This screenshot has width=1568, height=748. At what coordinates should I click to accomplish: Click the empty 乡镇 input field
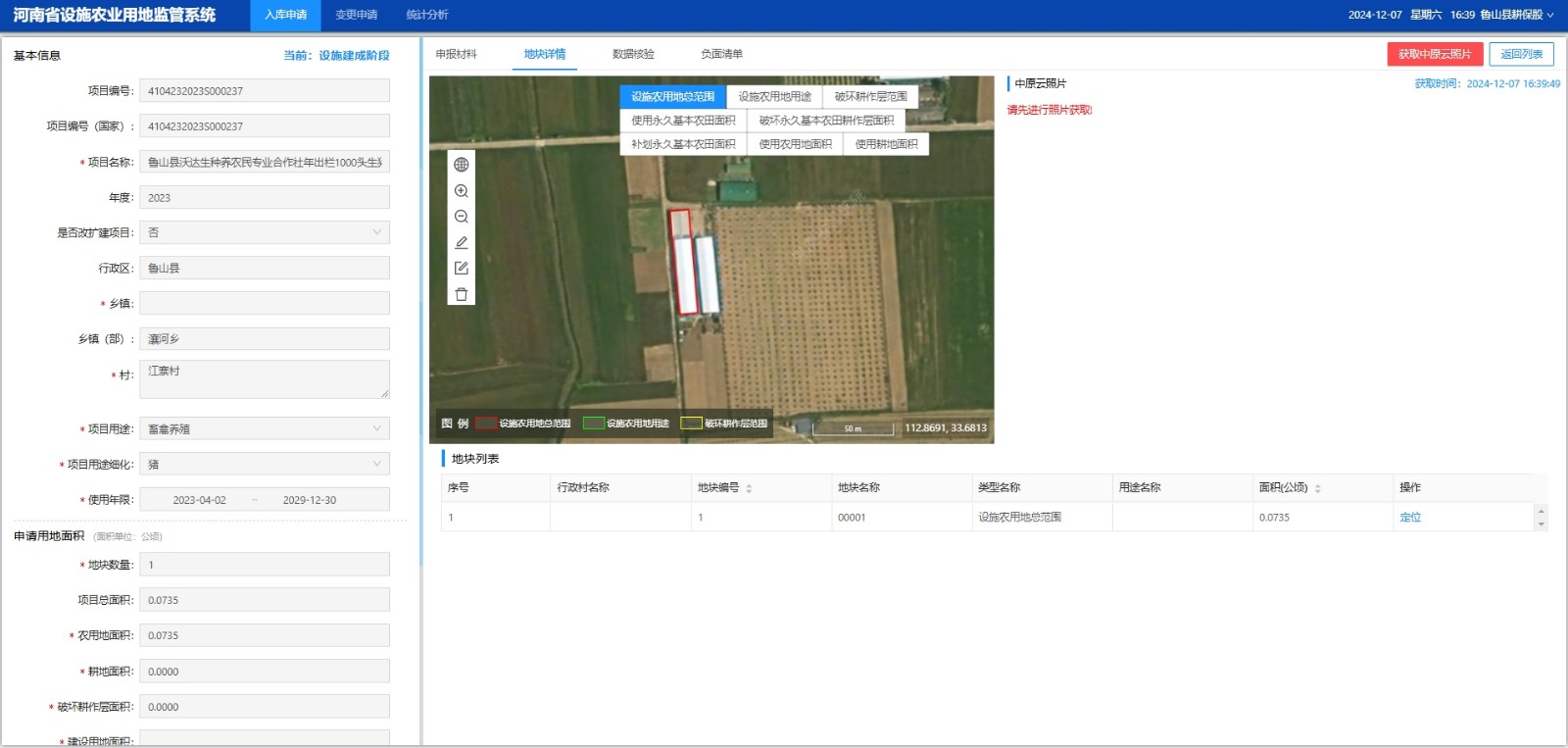[265, 303]
